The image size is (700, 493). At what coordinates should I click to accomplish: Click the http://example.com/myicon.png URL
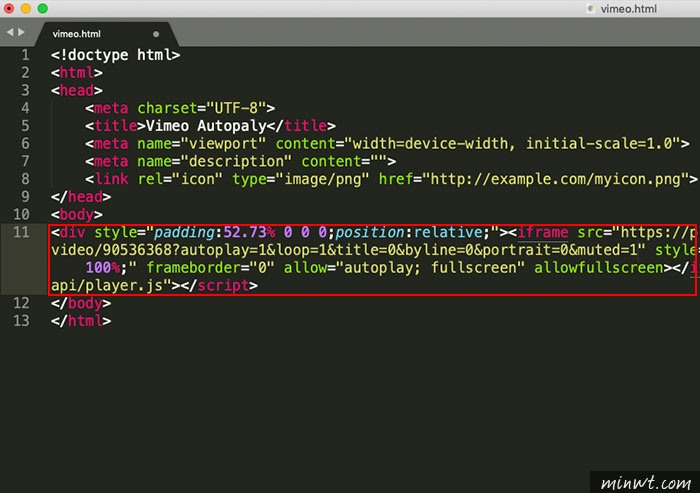click(555, 179)
